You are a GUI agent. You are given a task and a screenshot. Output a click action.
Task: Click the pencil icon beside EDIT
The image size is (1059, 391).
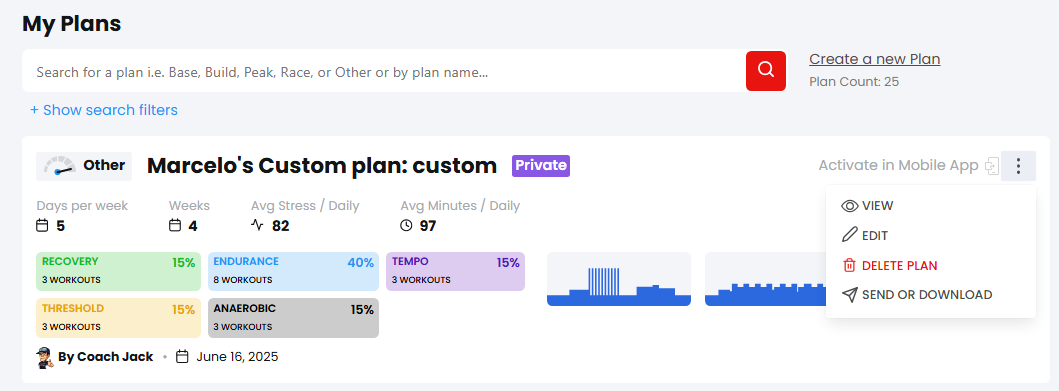[x=850, y=236]
